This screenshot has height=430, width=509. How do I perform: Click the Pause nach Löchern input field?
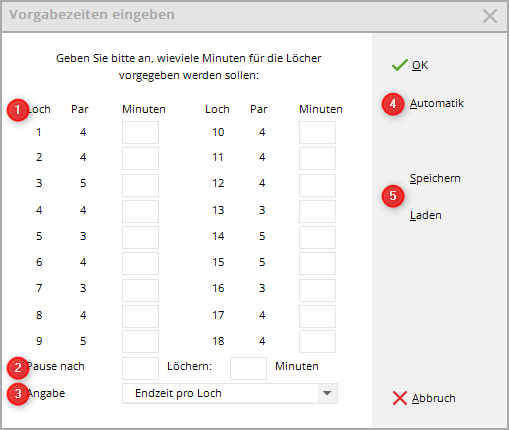[140, 368]
